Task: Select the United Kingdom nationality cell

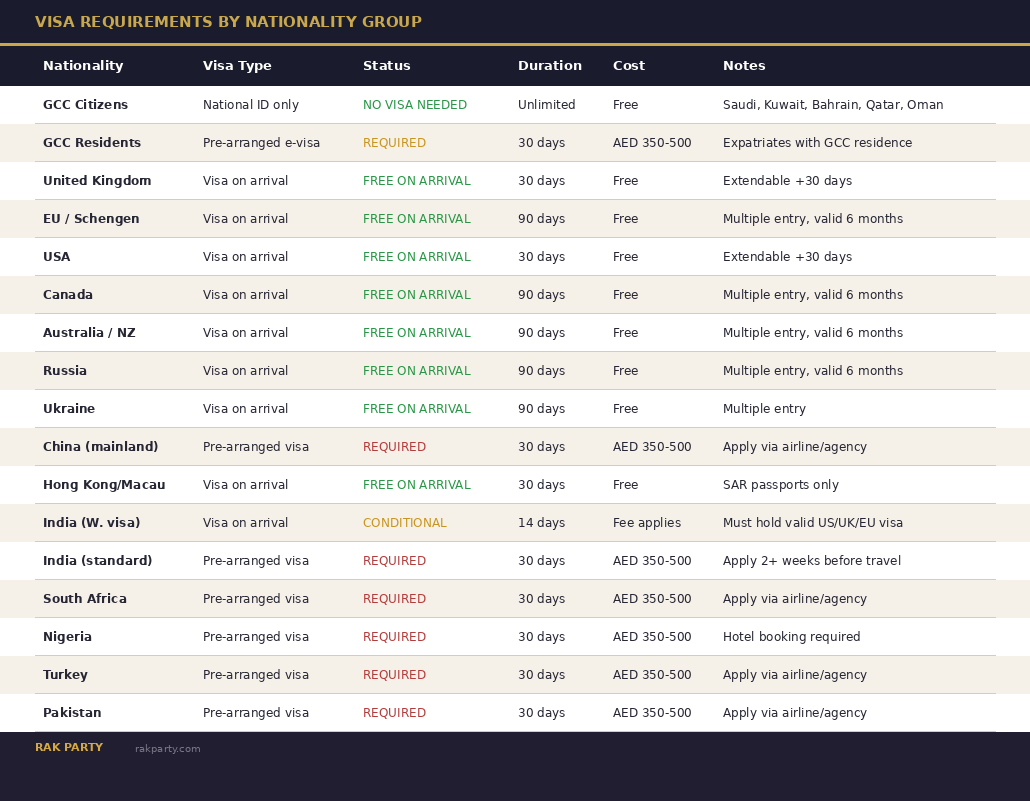Action: tap(97, 181)
